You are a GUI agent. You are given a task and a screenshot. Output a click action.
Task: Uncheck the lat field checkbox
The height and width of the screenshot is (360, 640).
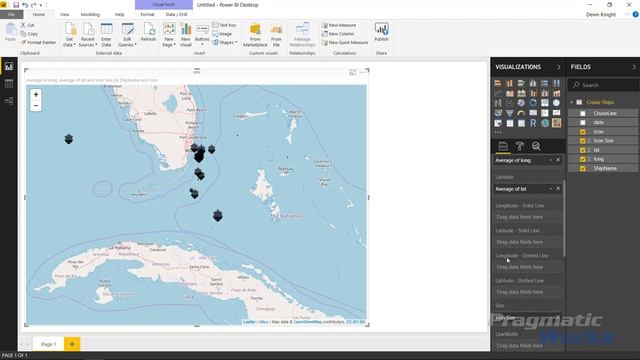(583, 150)
